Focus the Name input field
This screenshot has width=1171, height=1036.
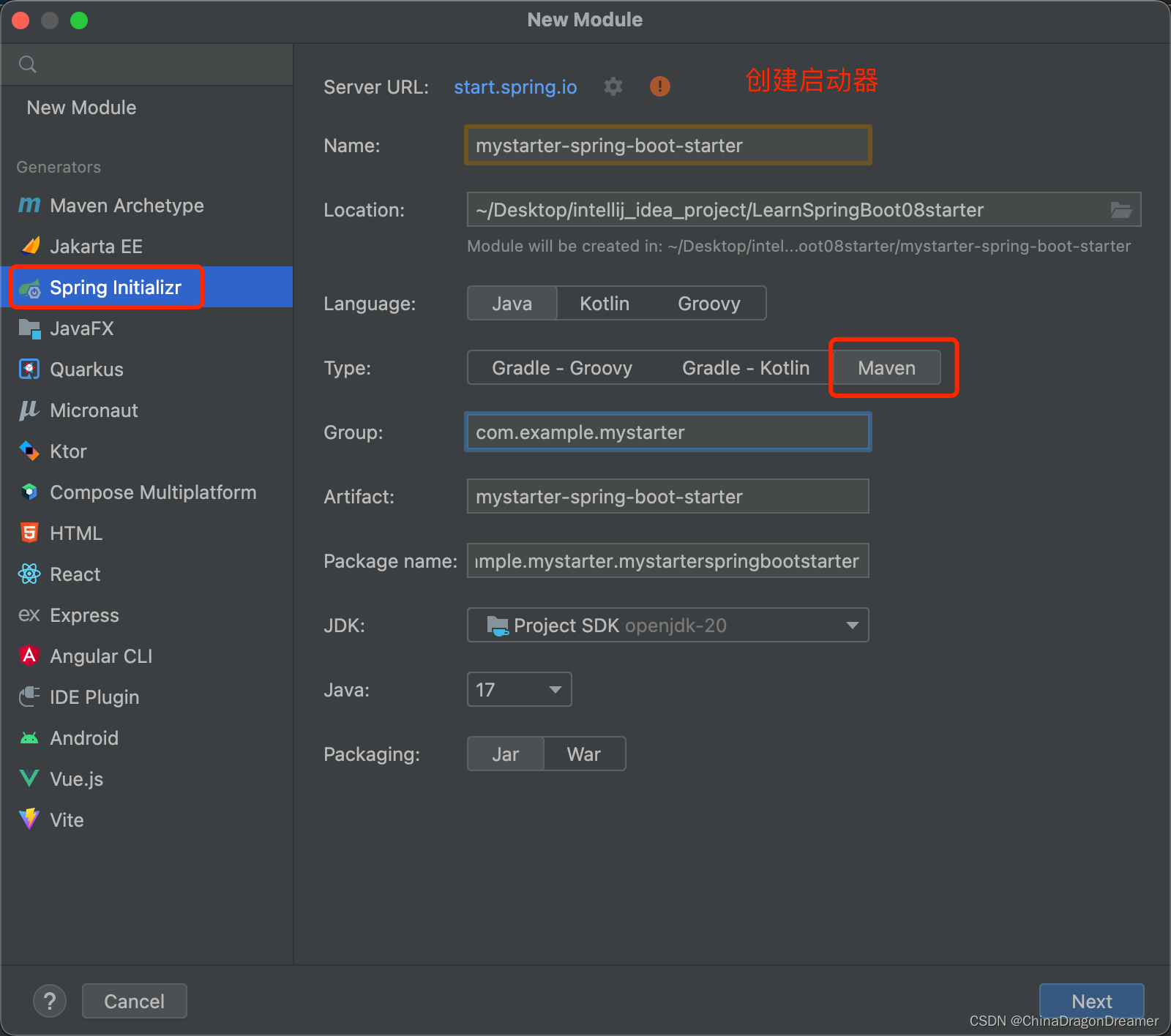pyautogui.click(x=668, y=145)
